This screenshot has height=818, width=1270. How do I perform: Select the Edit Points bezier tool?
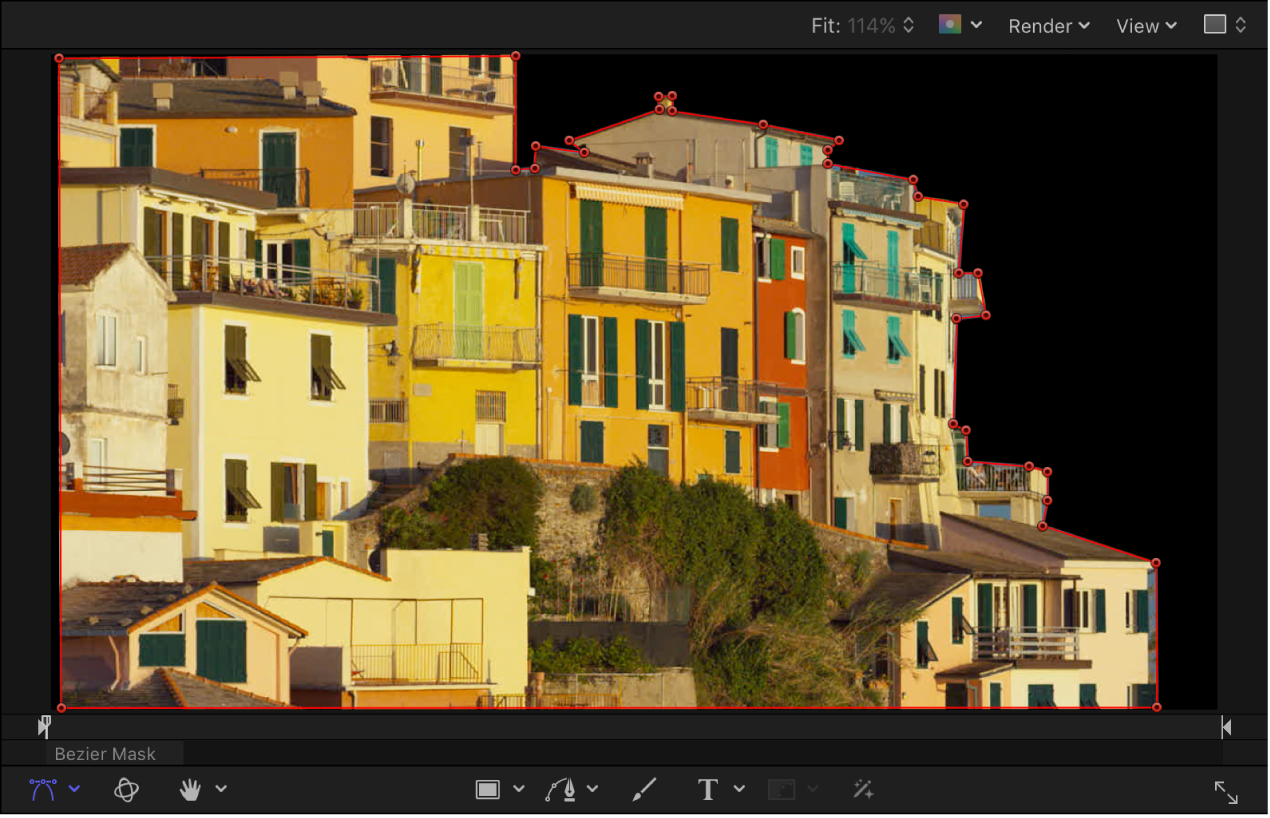(42, 790)
